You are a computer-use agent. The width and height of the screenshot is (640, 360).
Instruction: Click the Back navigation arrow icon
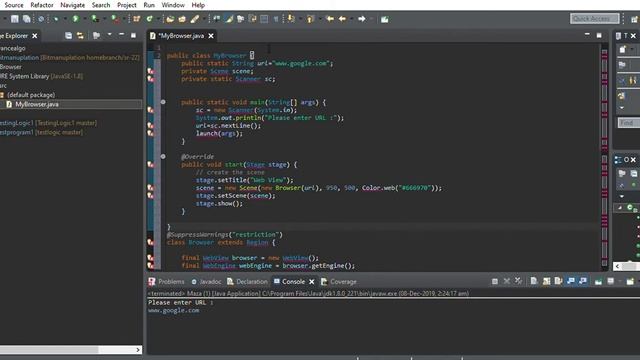pos(342,19)
